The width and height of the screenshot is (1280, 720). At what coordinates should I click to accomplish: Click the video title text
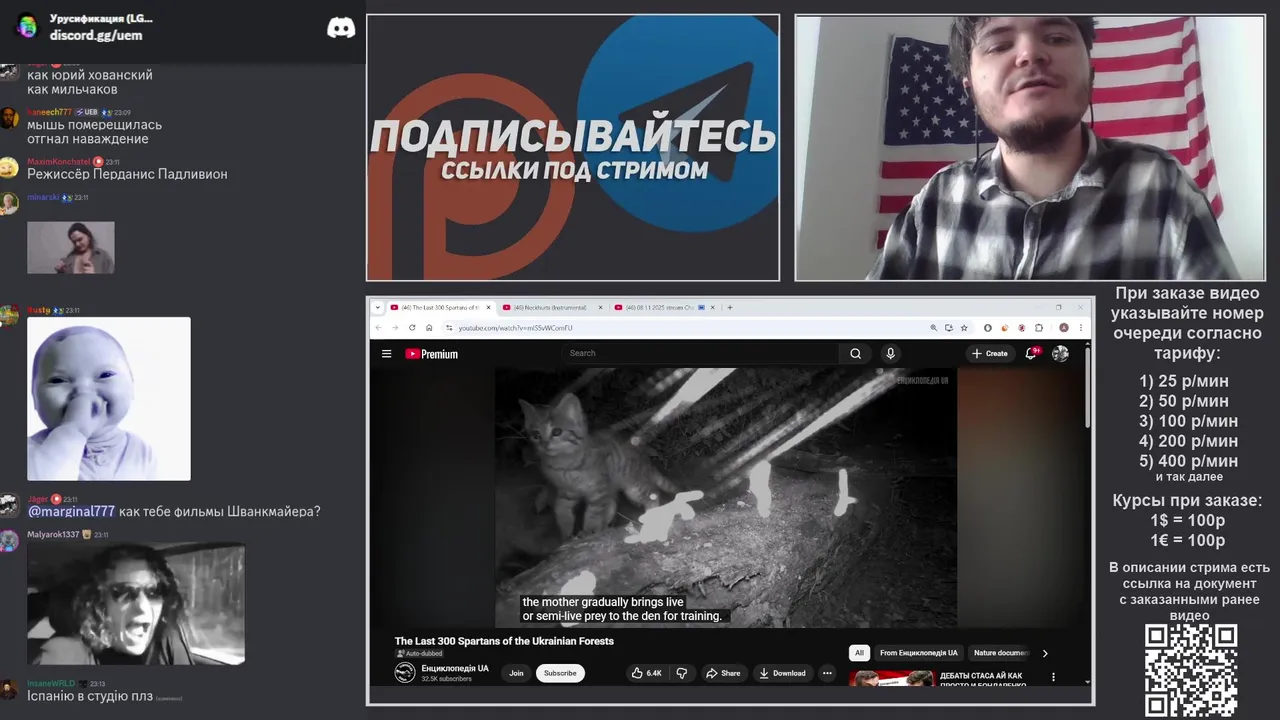(x=504, y=641)
